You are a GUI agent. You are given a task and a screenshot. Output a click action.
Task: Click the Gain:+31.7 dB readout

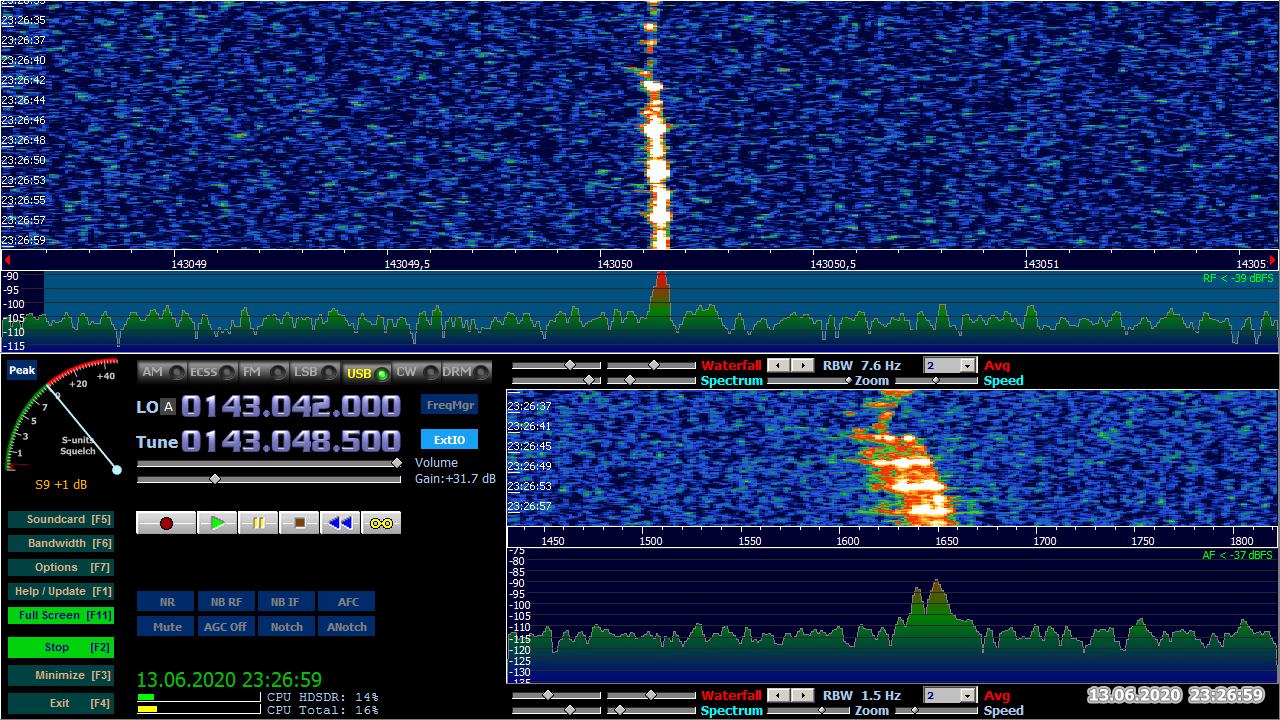(455, 479)
